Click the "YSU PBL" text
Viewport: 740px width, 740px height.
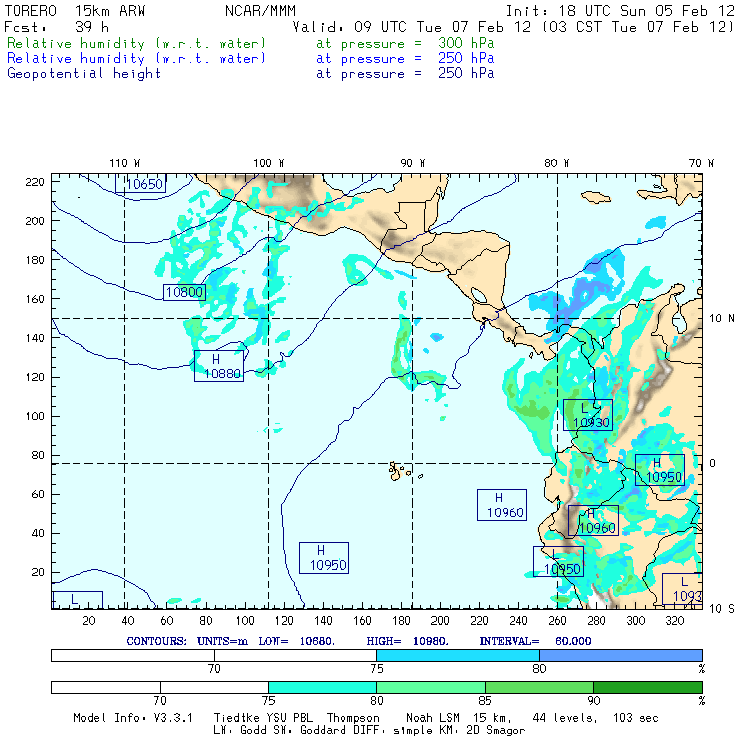(x=289, y=718)
